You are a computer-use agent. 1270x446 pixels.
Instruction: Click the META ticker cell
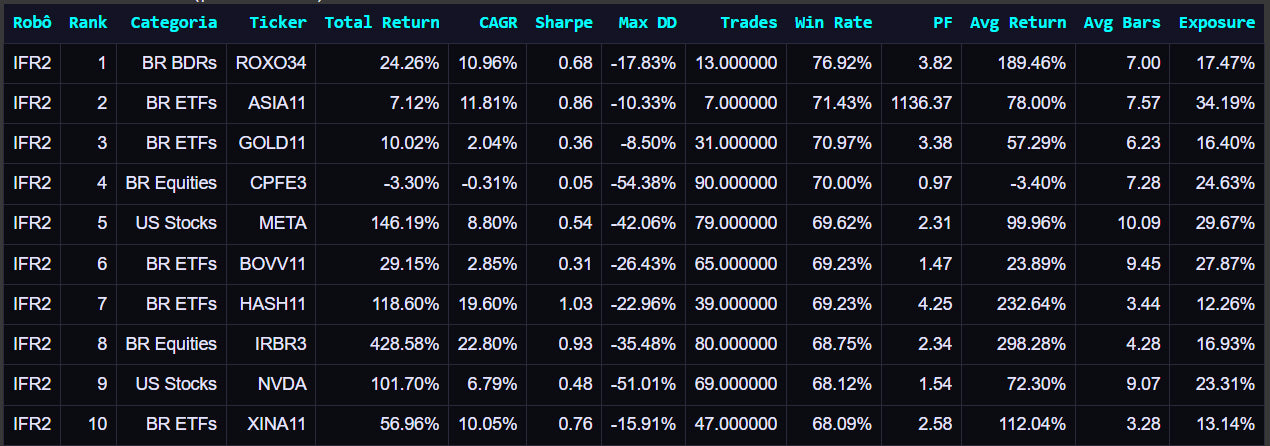282,223
